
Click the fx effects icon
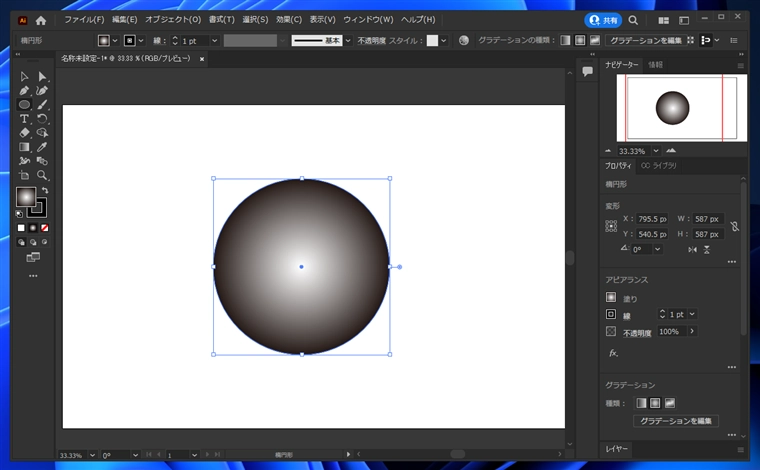click(x=613, y=353)
